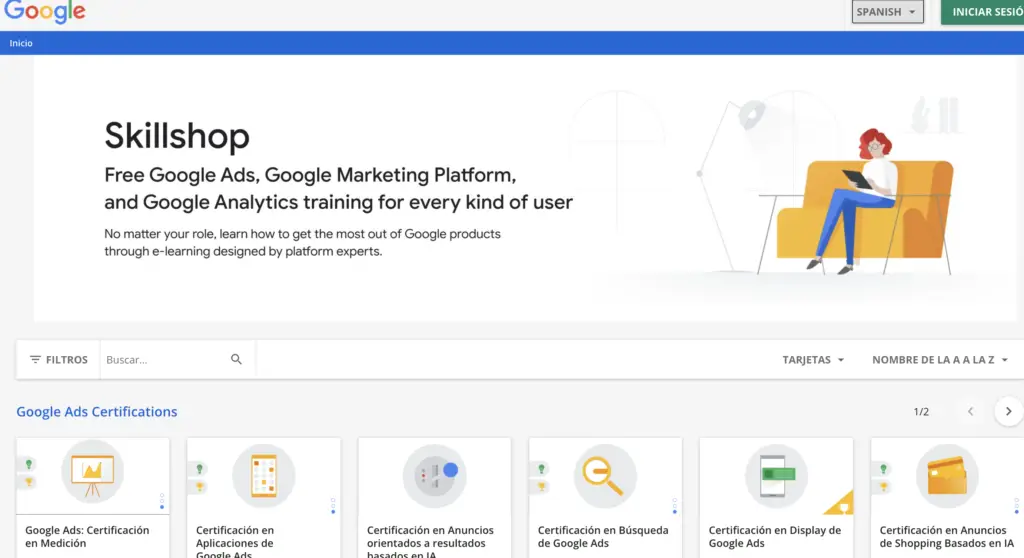Open Certificación en Anuncios de Shopping title

pos(946,536)
